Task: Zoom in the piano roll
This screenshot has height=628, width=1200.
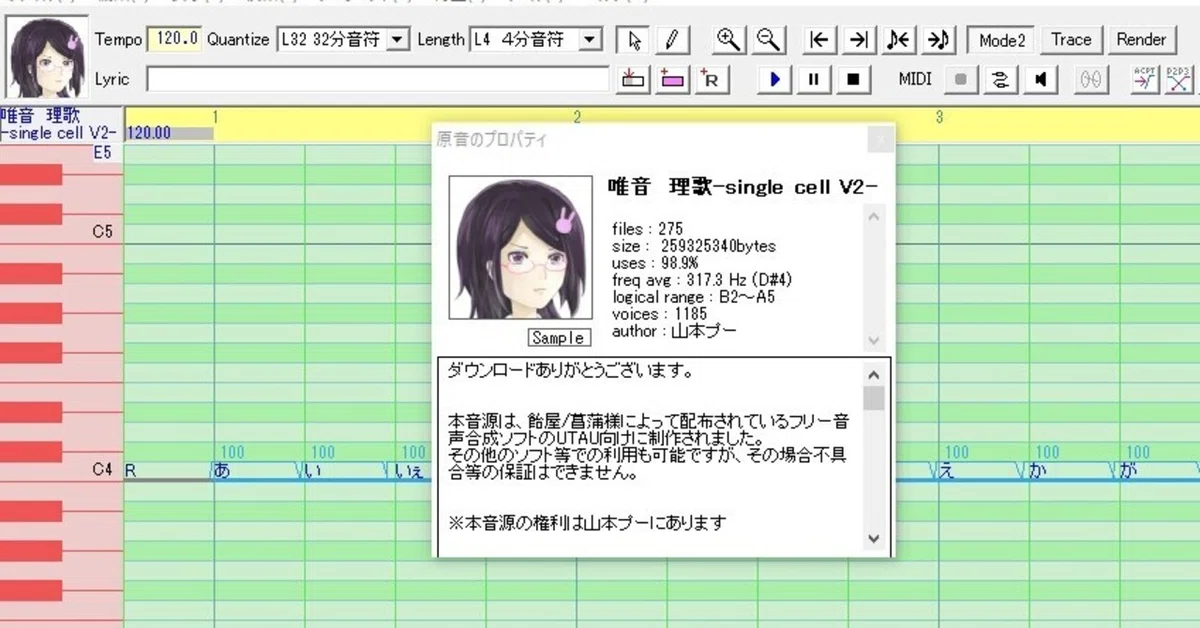Action: 729,40
